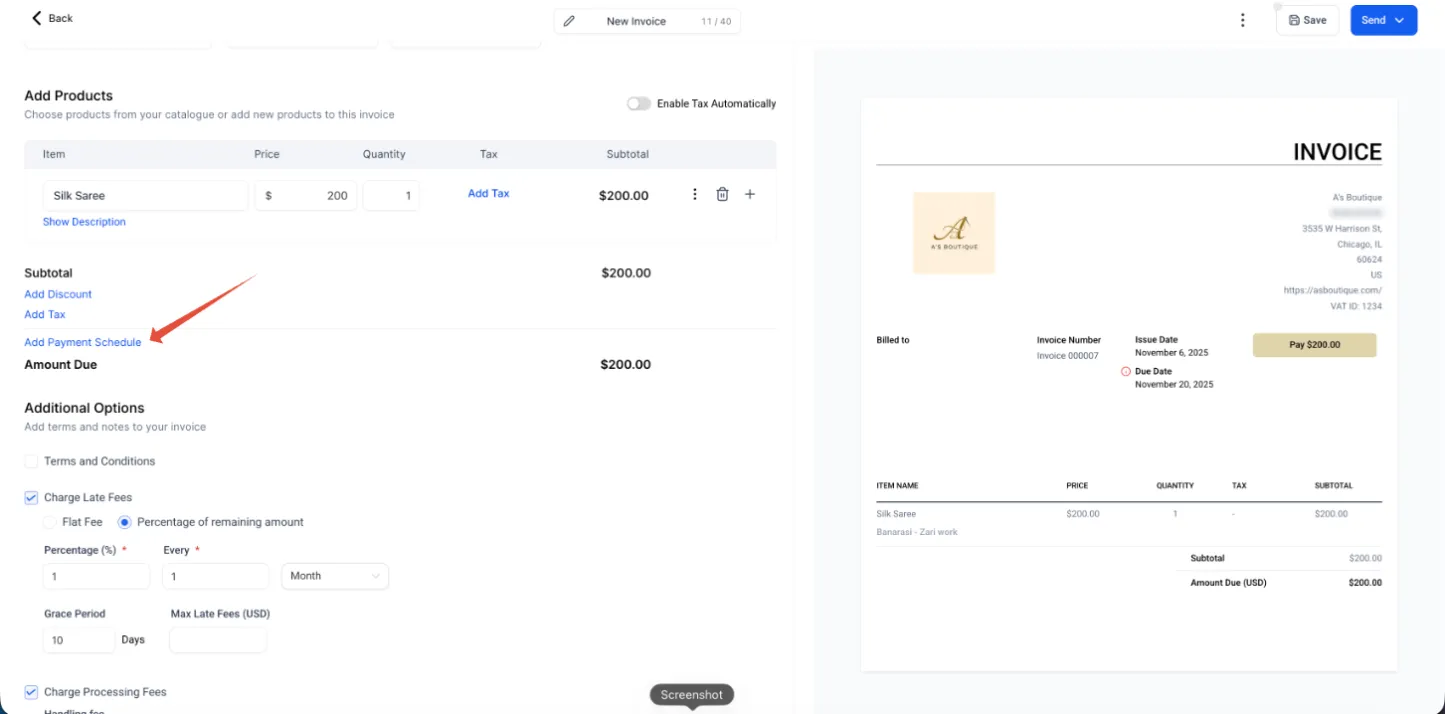Delete the Silk Saree item with trash icon
The width and height of the screenshot is (1445, 714).
(722, 194)
